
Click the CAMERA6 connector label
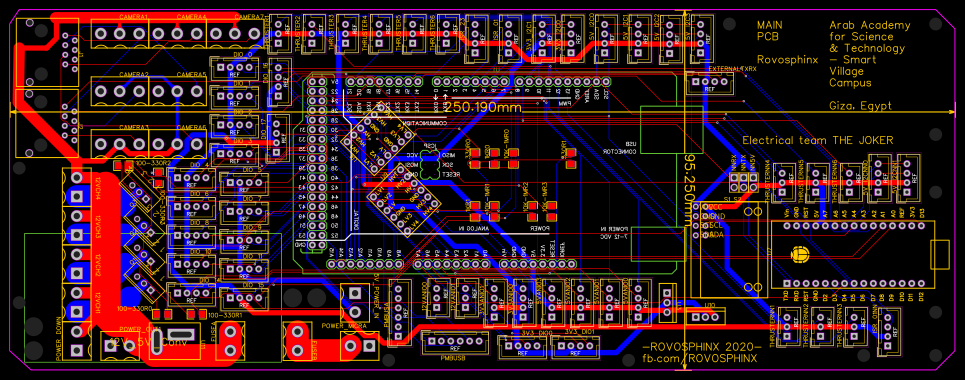coord(191,127)
